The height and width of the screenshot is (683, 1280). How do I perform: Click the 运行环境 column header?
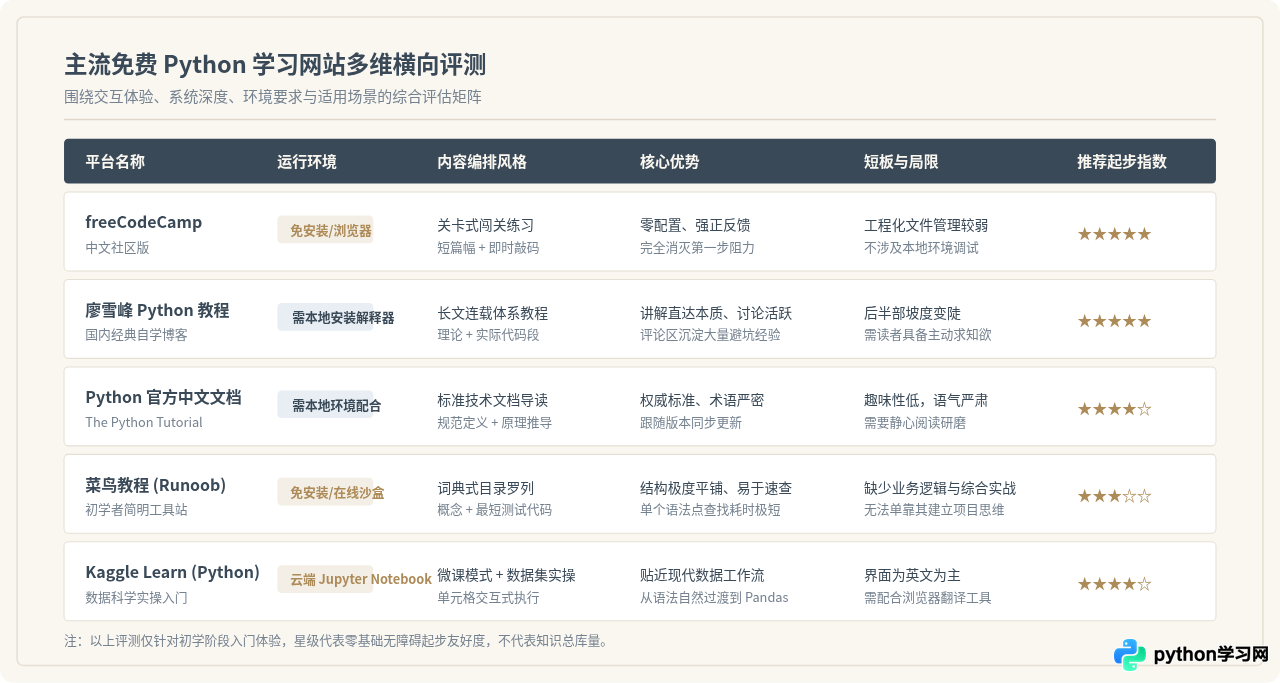coord(307,162)
